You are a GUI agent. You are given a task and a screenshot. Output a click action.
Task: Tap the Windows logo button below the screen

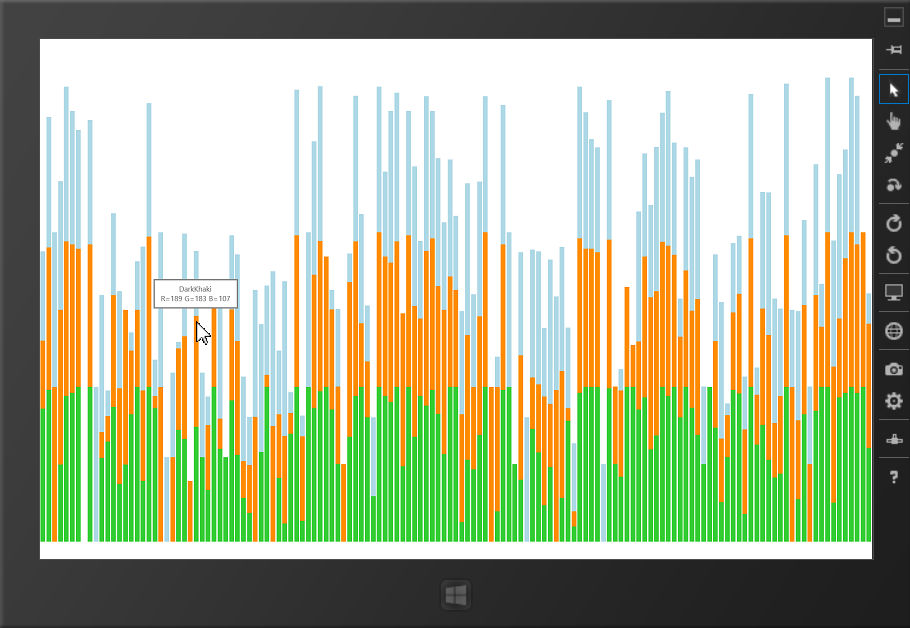(456, 595)
